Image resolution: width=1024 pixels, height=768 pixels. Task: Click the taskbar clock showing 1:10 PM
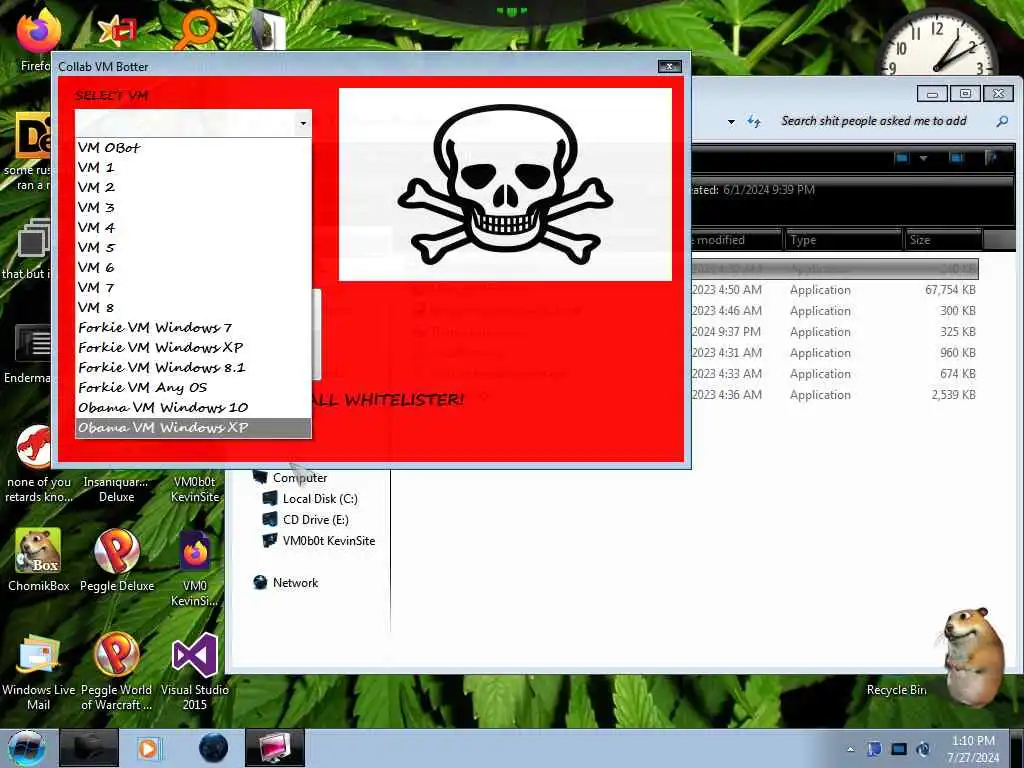973,749
